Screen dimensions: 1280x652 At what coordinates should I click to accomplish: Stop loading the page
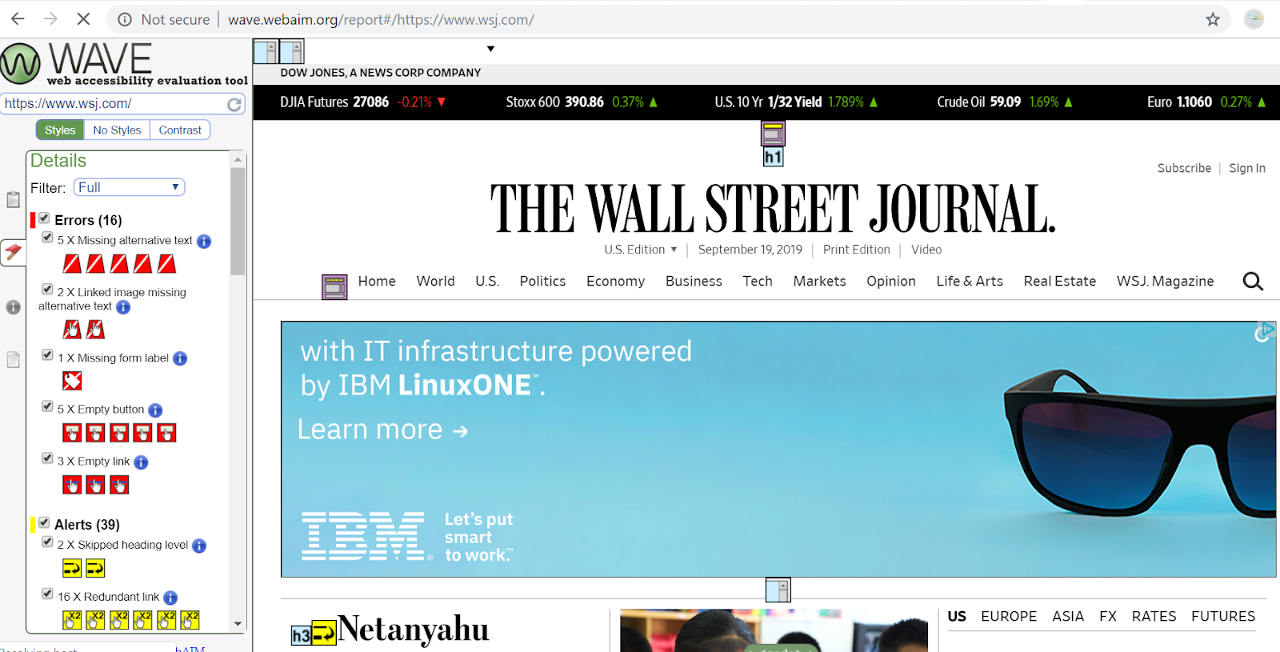82,19
